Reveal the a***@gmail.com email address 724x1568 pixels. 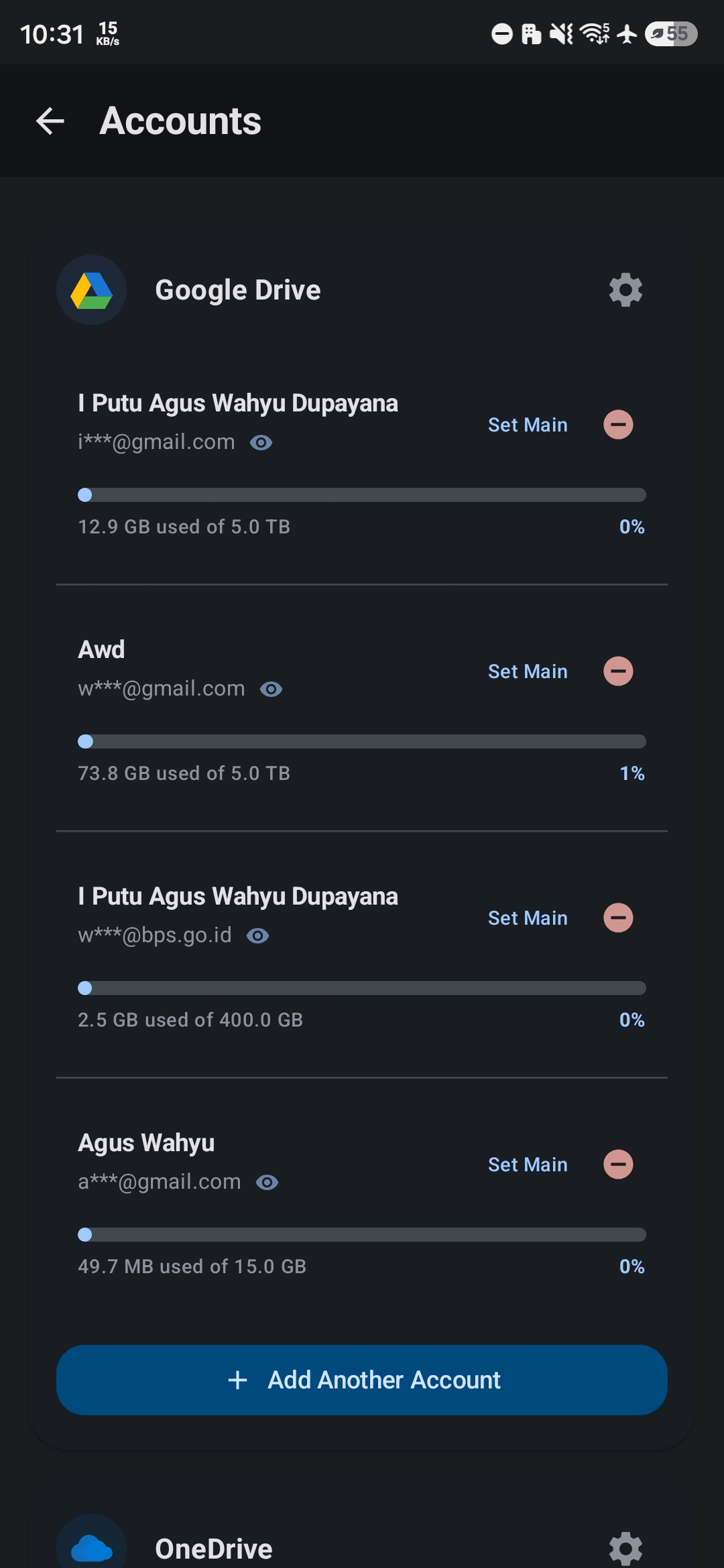pyautogui.click(x=267, y=1182)
